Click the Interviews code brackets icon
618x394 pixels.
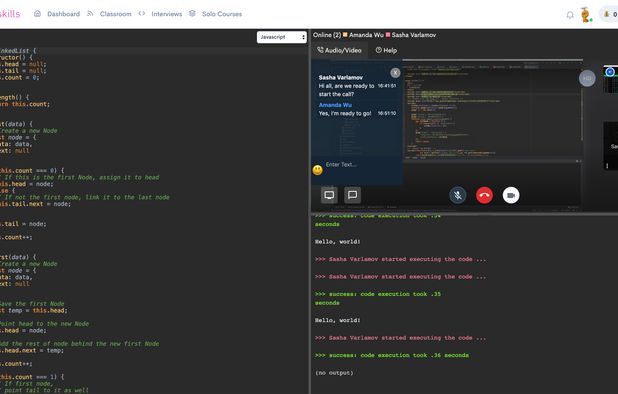141,13
